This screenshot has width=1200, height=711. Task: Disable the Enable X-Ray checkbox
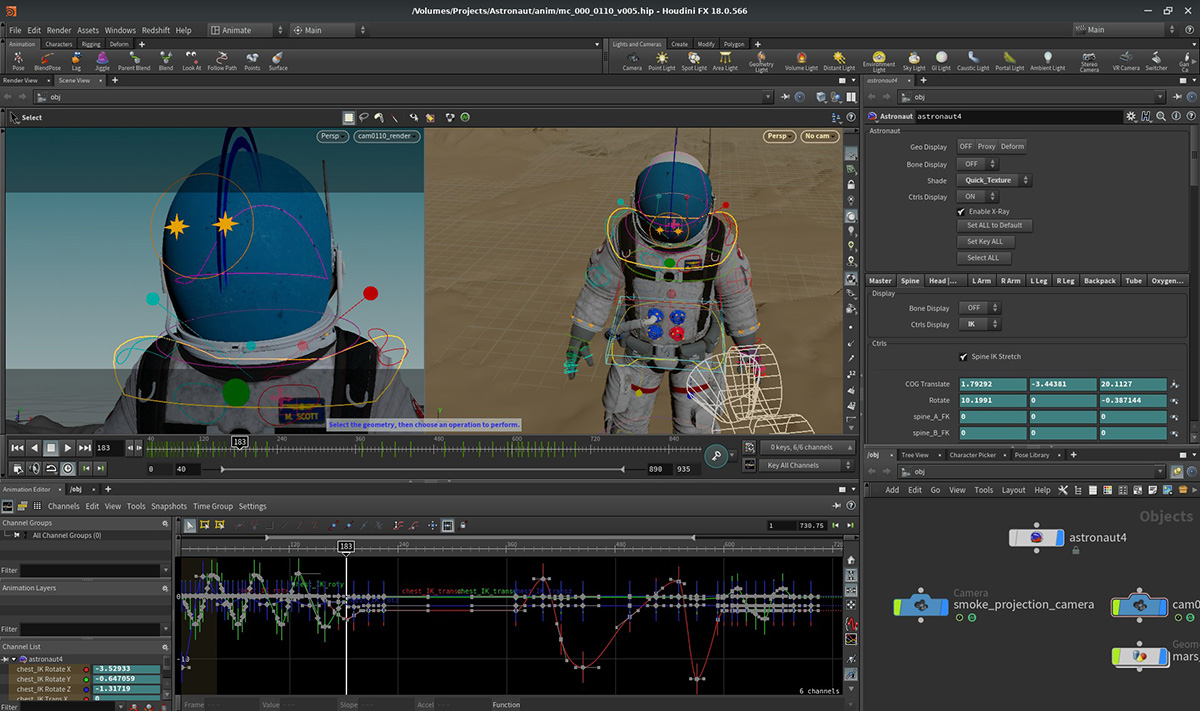tap(962, 212)
